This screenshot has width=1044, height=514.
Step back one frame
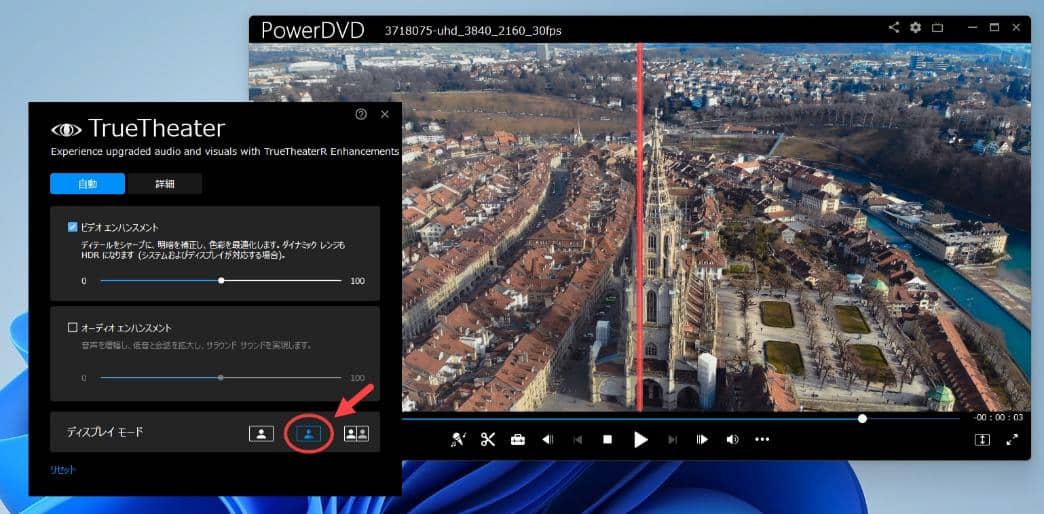click(x=548, y=439)
